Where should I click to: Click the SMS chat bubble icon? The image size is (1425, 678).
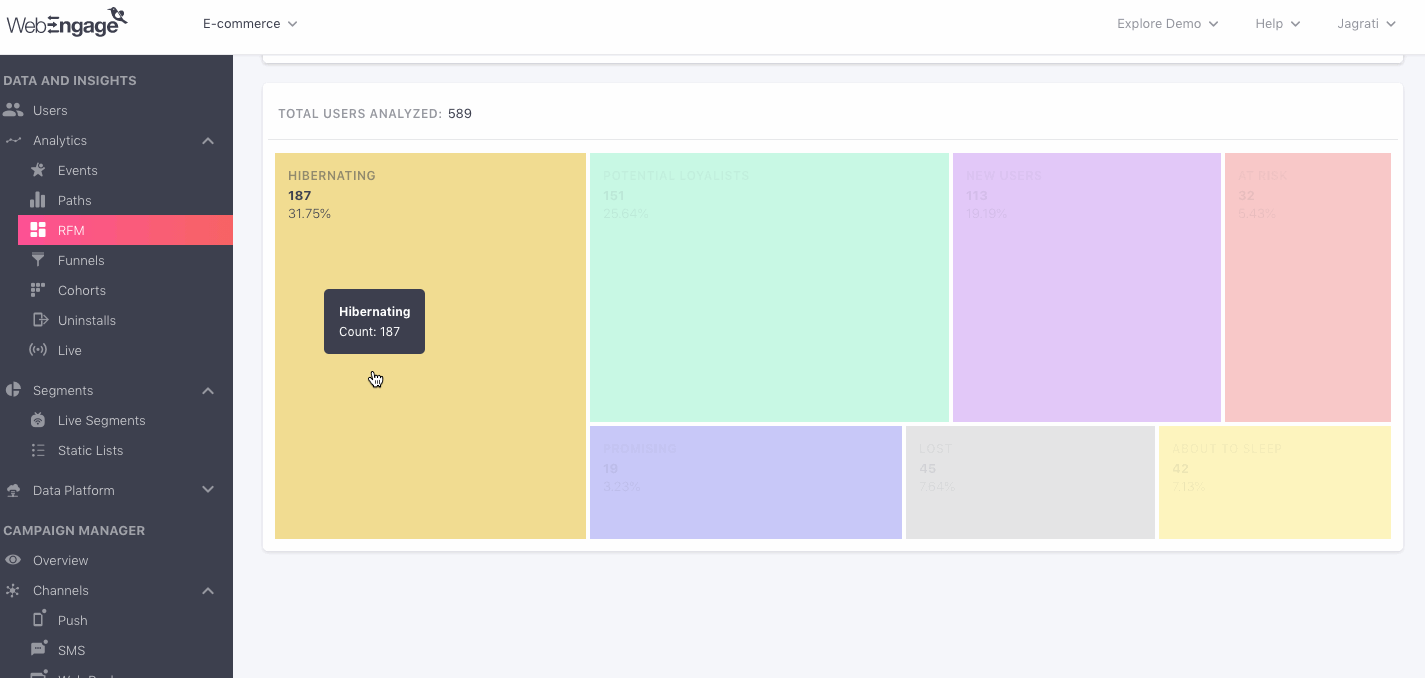(x=38, y=650)
